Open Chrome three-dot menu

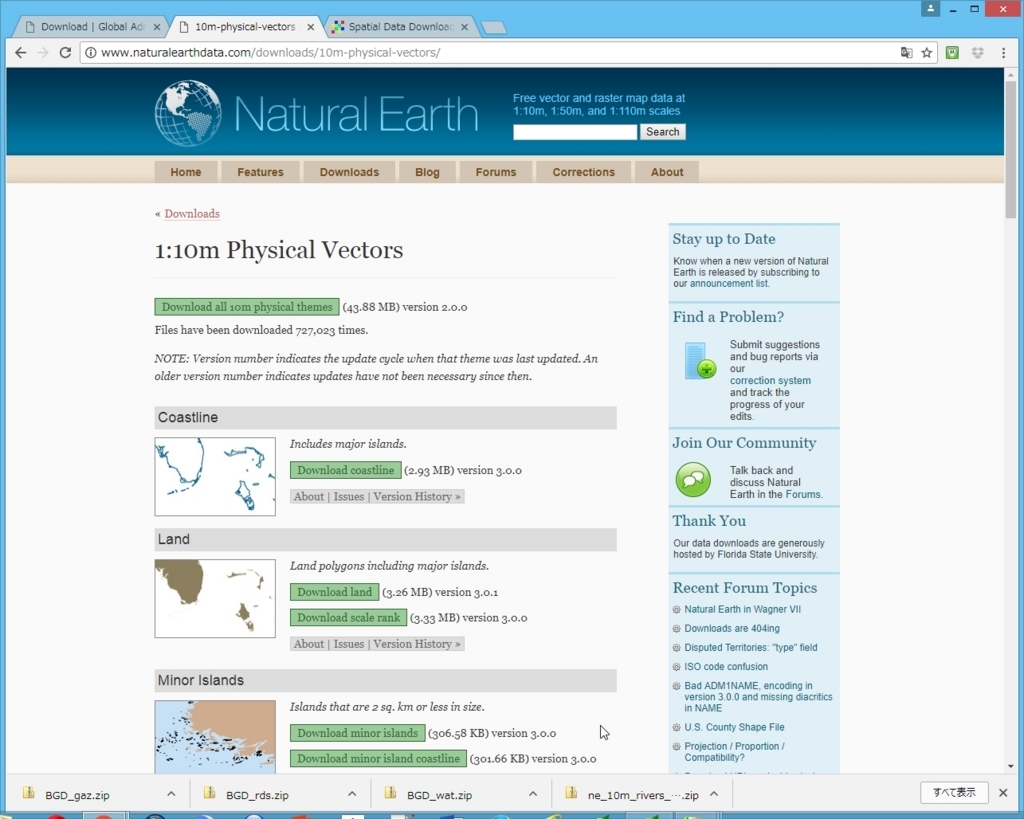tap(1003, 53)
